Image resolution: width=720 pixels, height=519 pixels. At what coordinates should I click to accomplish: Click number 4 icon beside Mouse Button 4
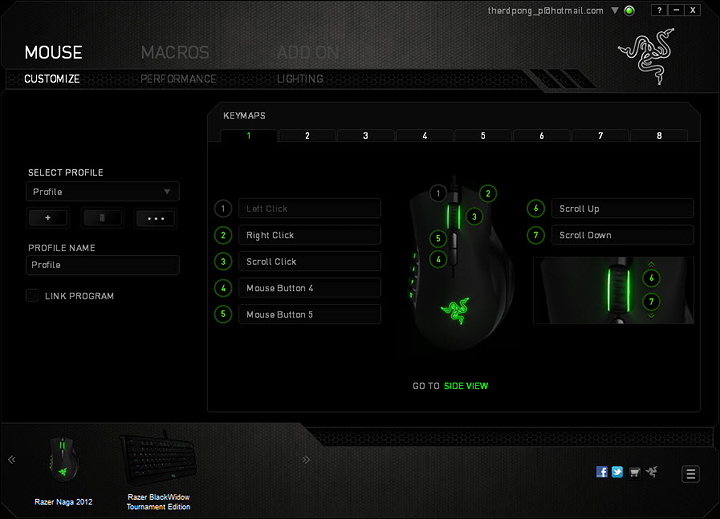tap(223, 288)
